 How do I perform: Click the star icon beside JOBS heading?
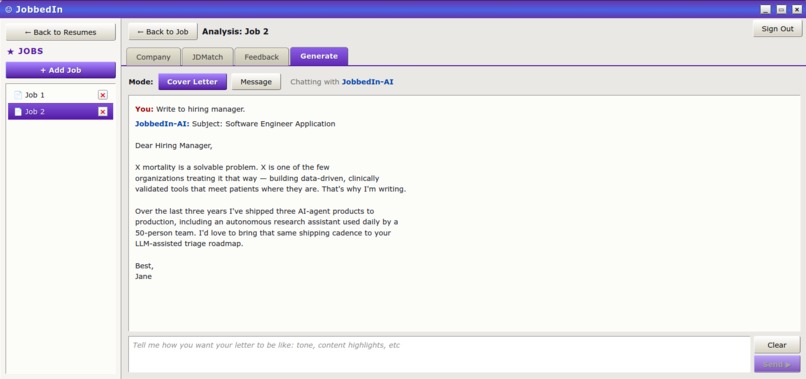point(10,51)
